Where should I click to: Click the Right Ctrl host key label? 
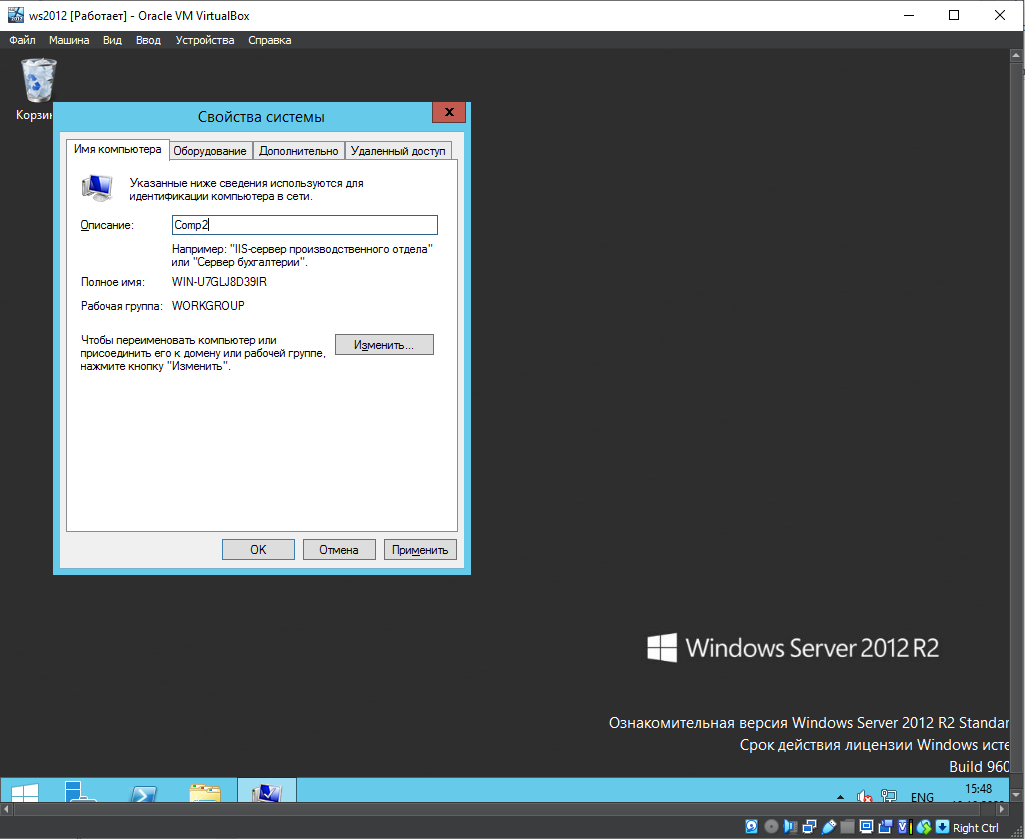click(x=975, y=828)
